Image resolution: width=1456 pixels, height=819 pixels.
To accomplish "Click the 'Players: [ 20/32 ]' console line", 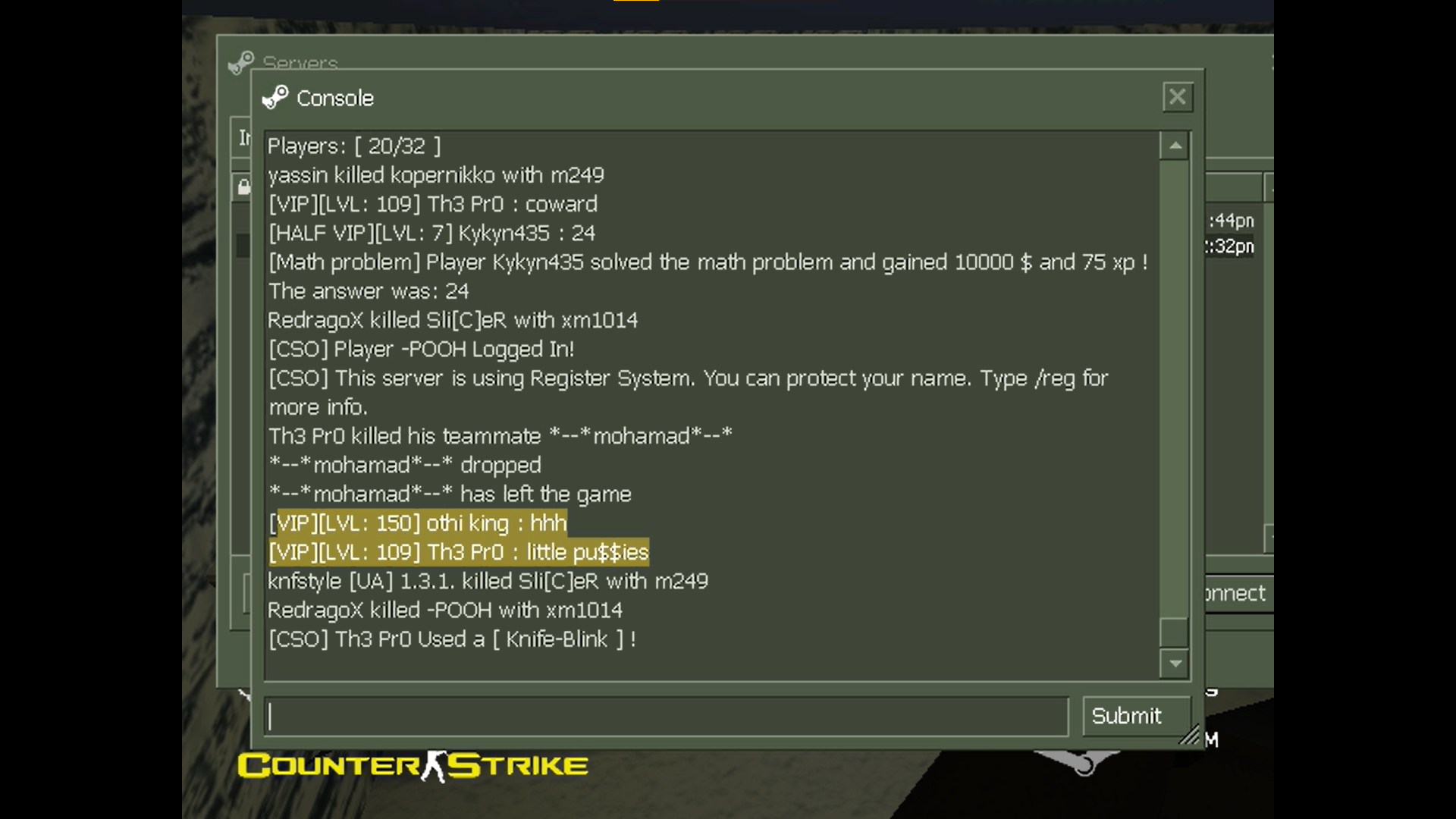I will (x=354, y=146).
